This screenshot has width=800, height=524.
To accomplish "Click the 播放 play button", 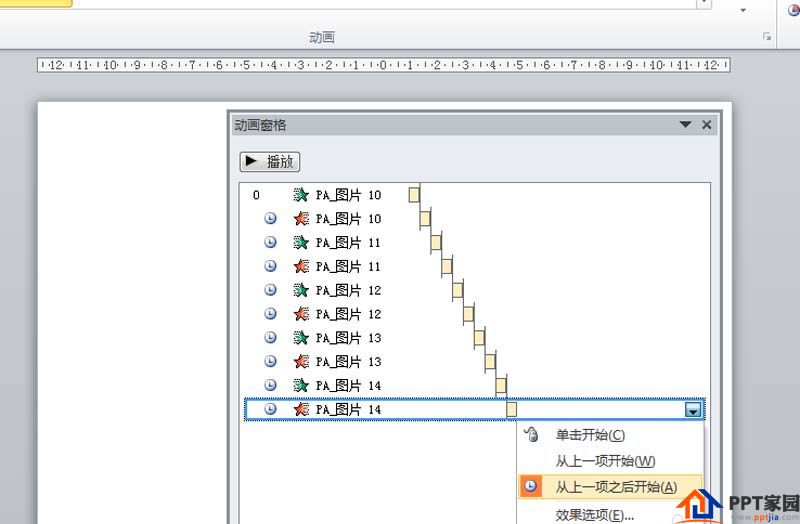I will (x=270, y=162).
